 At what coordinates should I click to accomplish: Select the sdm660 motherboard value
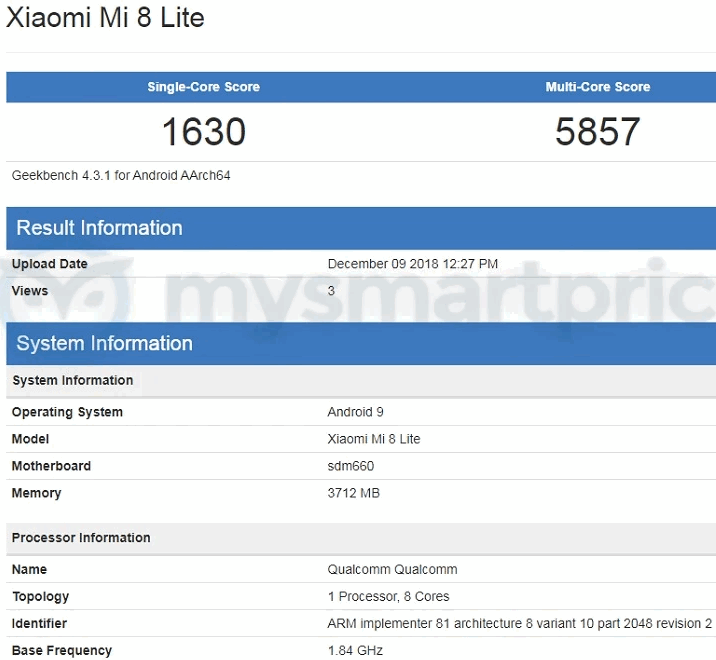click(351, 466)
